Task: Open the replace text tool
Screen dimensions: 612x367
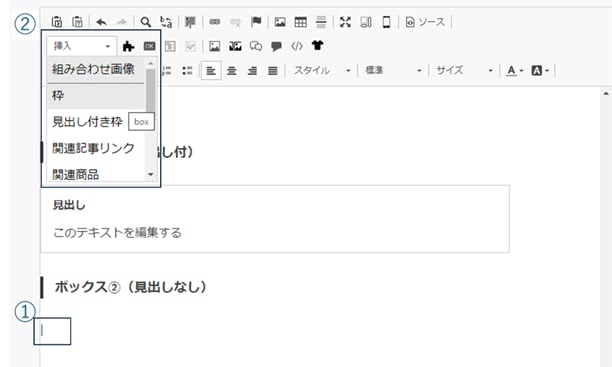Action: pyautogui.click(x=166, y=22)
